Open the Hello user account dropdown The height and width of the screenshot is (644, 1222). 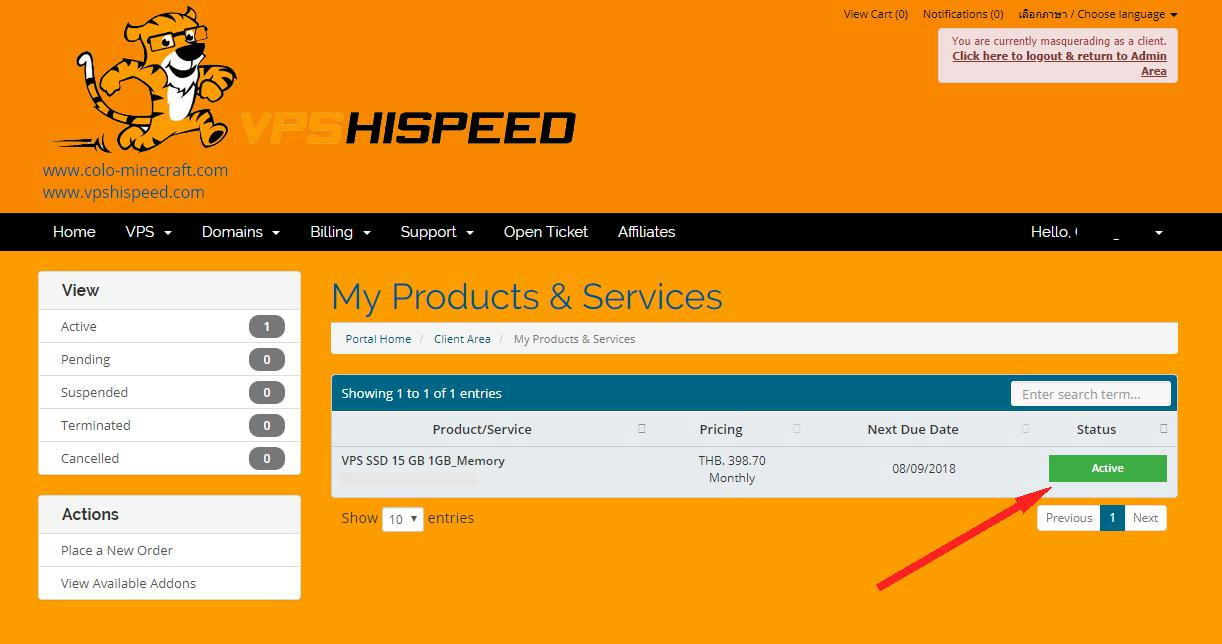coord(1097,232)
